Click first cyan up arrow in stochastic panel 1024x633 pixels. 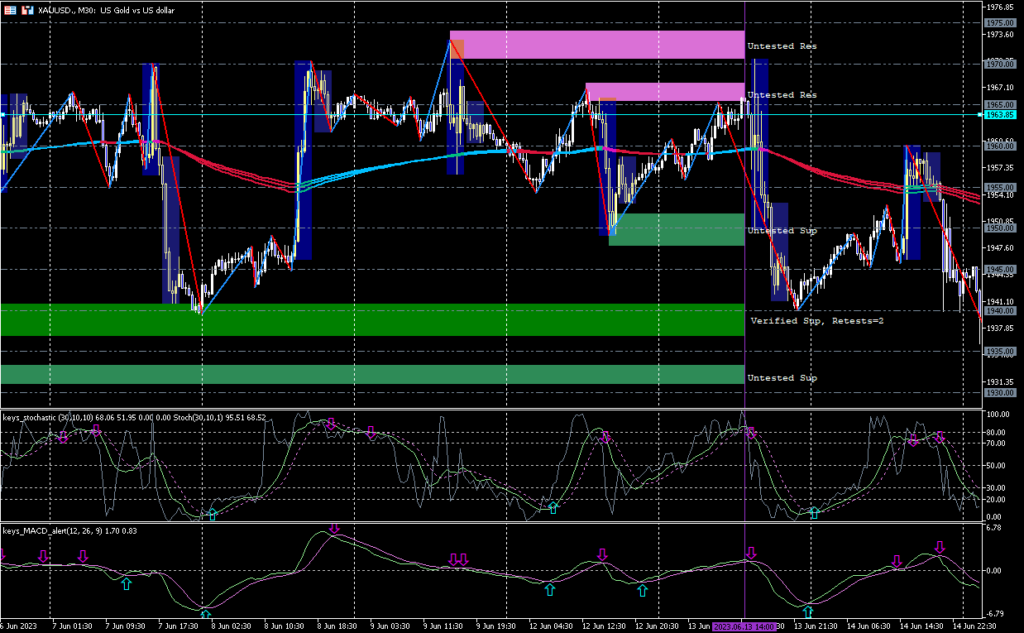(x=211, y=514)
